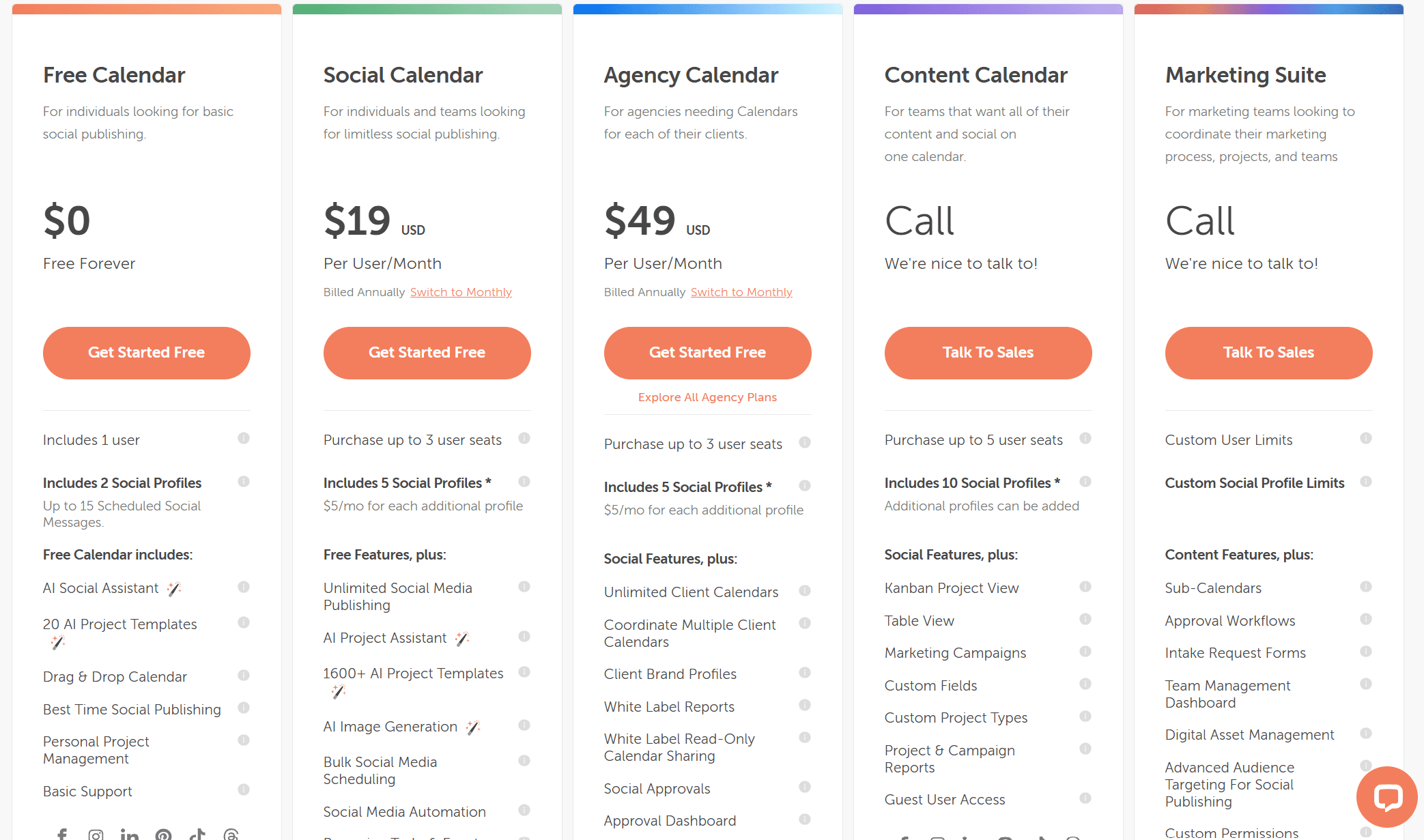Switch Social Calendar billing to monthly

(x=461, y=292)
